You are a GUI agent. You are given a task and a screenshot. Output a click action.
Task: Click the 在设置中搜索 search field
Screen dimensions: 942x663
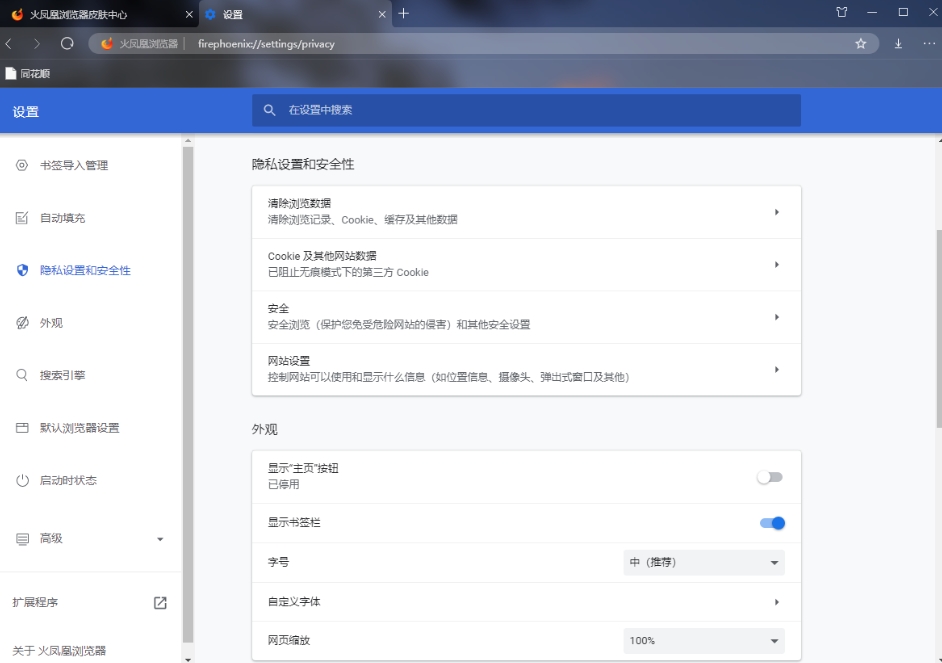(526, 110)
